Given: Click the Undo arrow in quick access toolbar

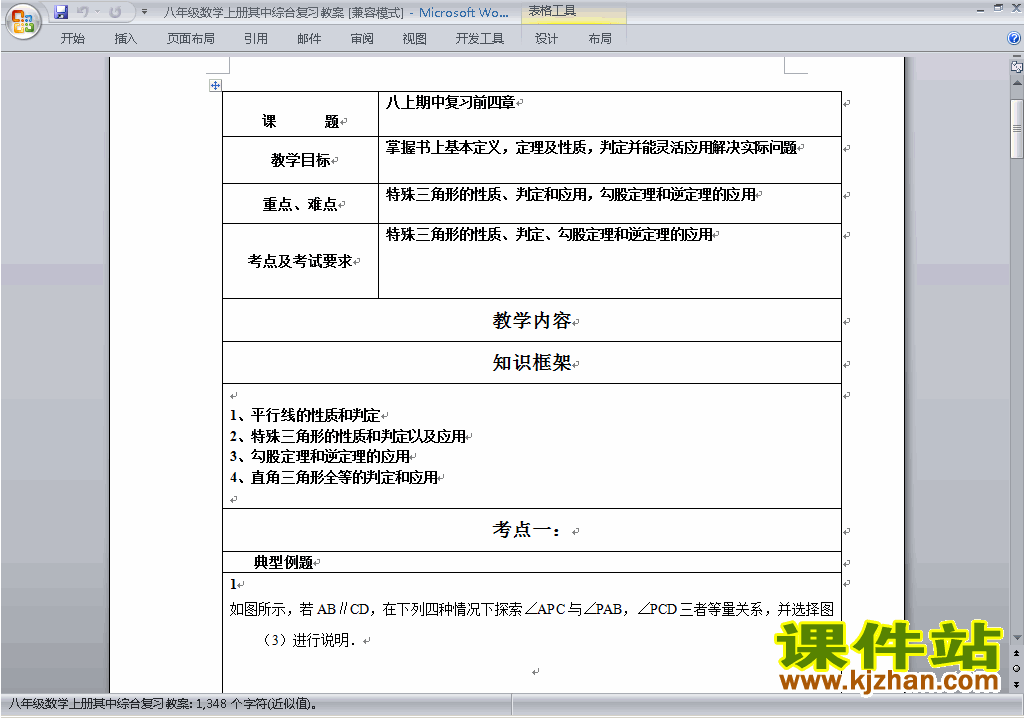Looking at the screenshot, I should [83, 12].
